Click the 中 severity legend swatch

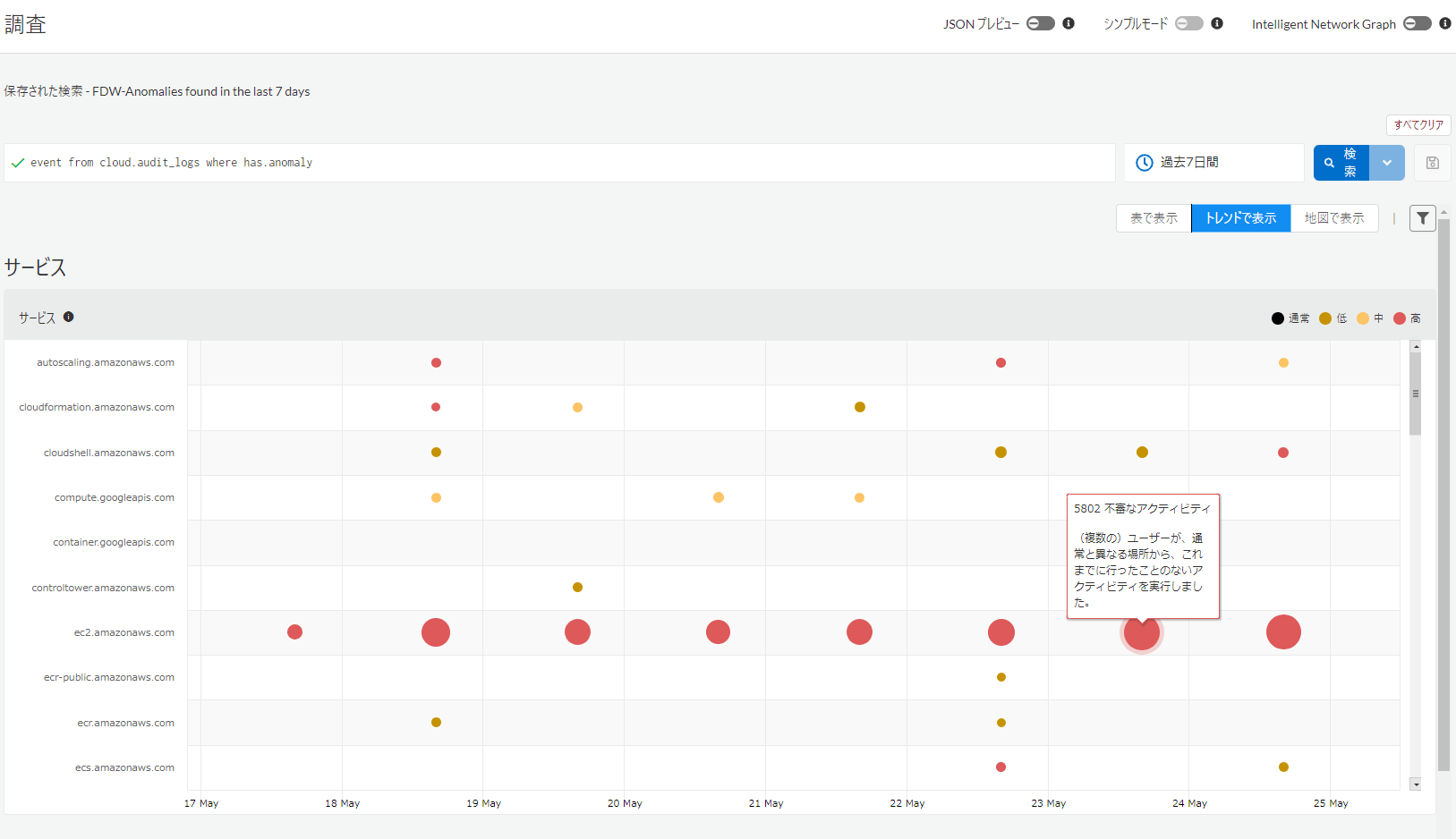(x=1363, y=318)
